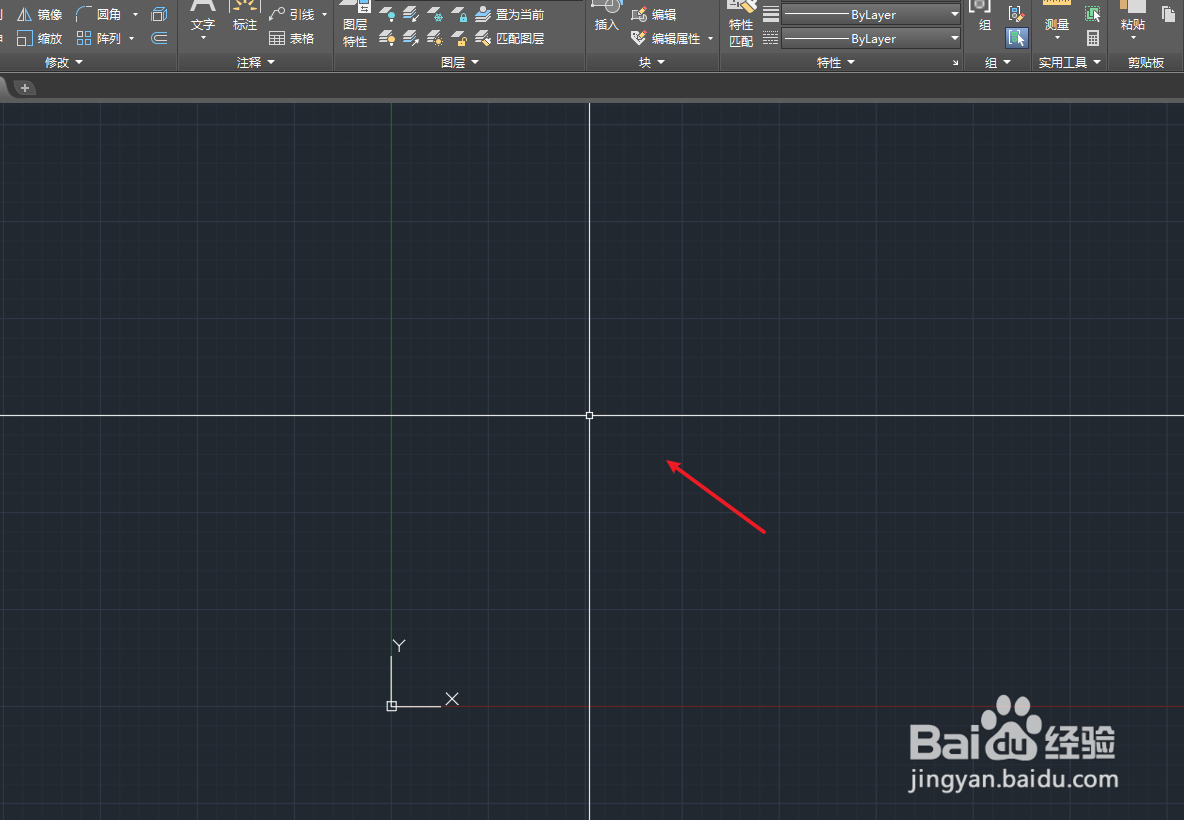Open Properties panel dialog launcher arrow
The width and height of the screenshot is (1184, 820).
point(955,63)
